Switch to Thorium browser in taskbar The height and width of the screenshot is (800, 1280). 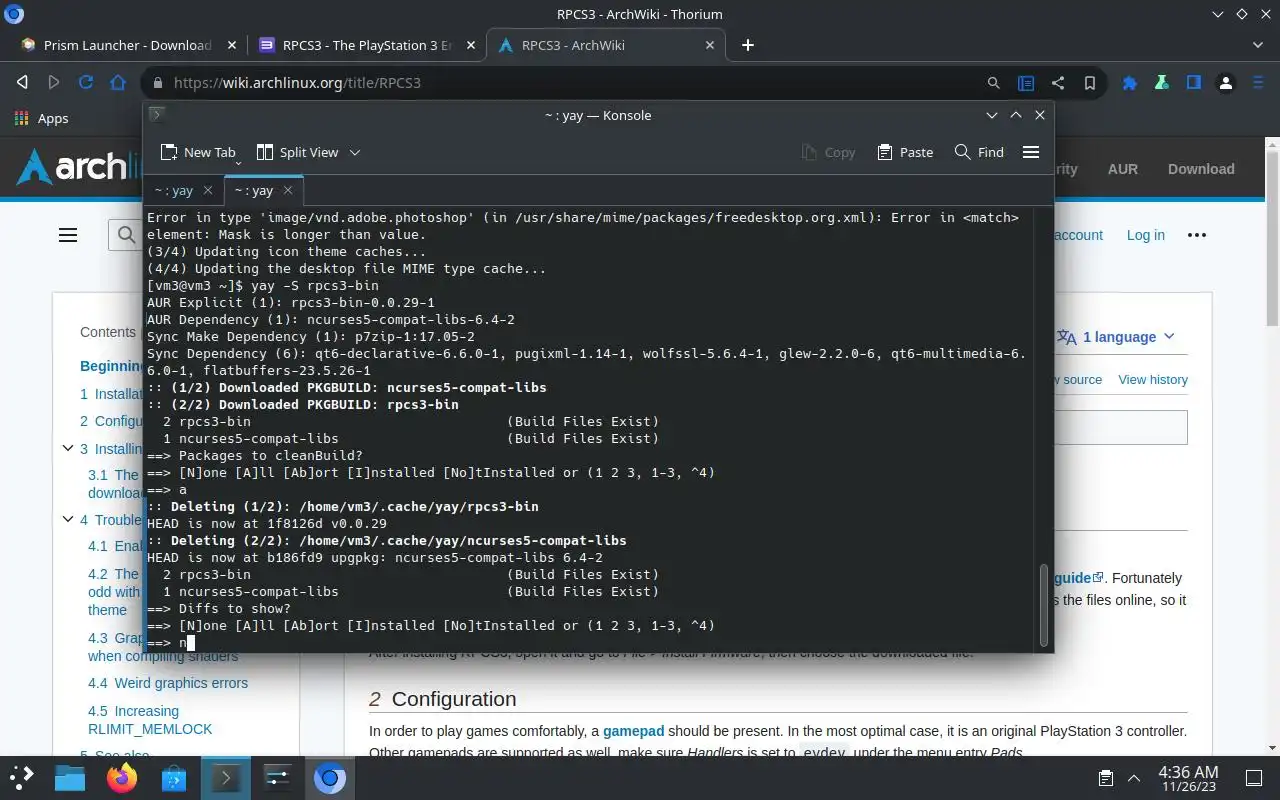pyautogui.click(x=330, y=777)
